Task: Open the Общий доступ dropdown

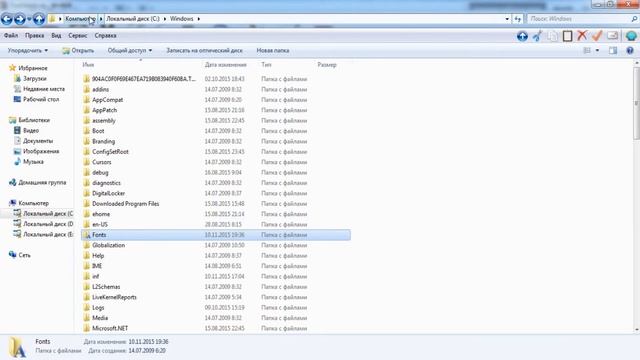Action: [x=130, y=51]
